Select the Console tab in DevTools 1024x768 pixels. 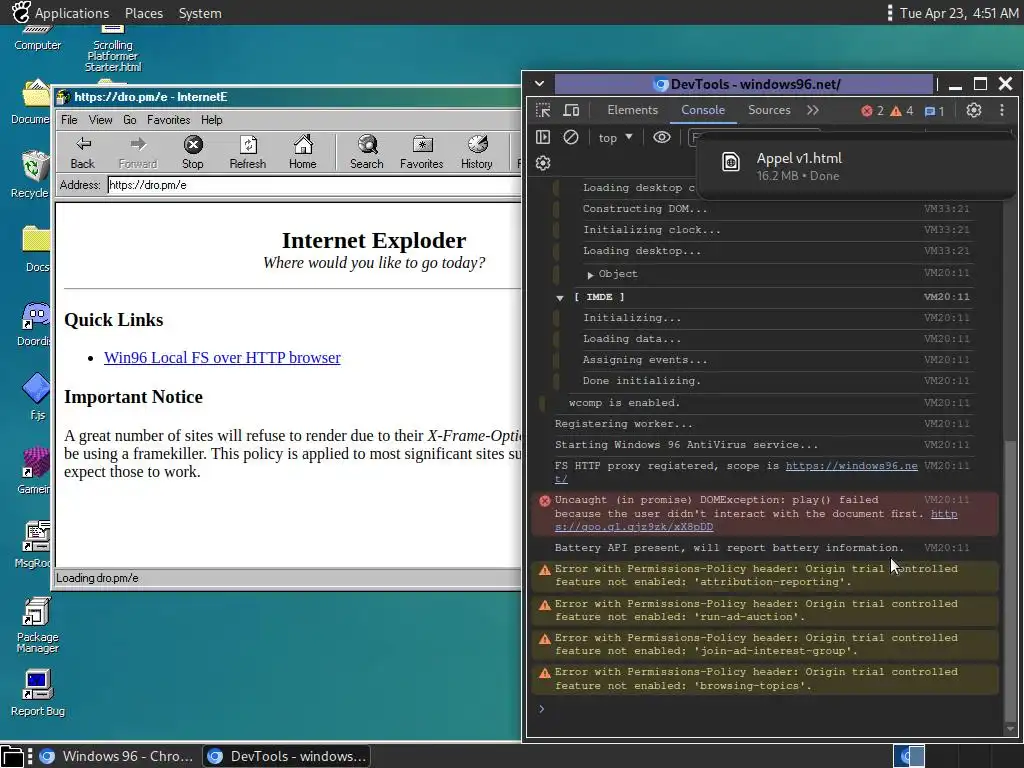click(703, 110)
